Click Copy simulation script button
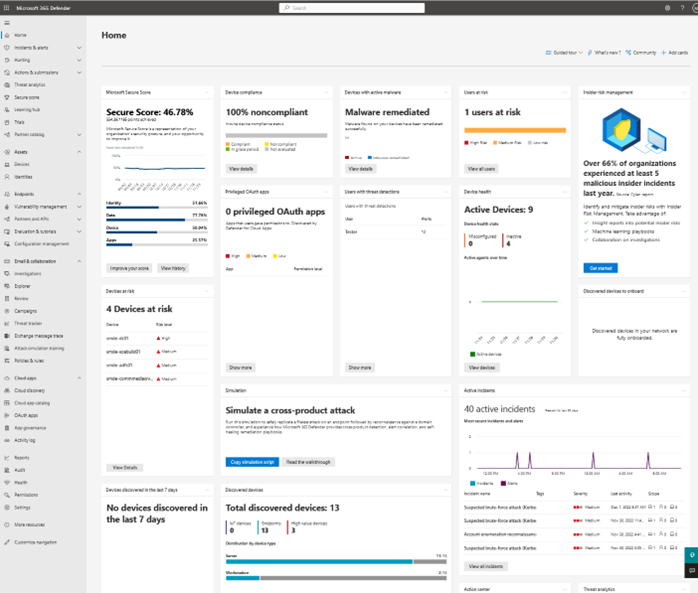The height and width of the screenshot is (593, 698). [252, 462]
